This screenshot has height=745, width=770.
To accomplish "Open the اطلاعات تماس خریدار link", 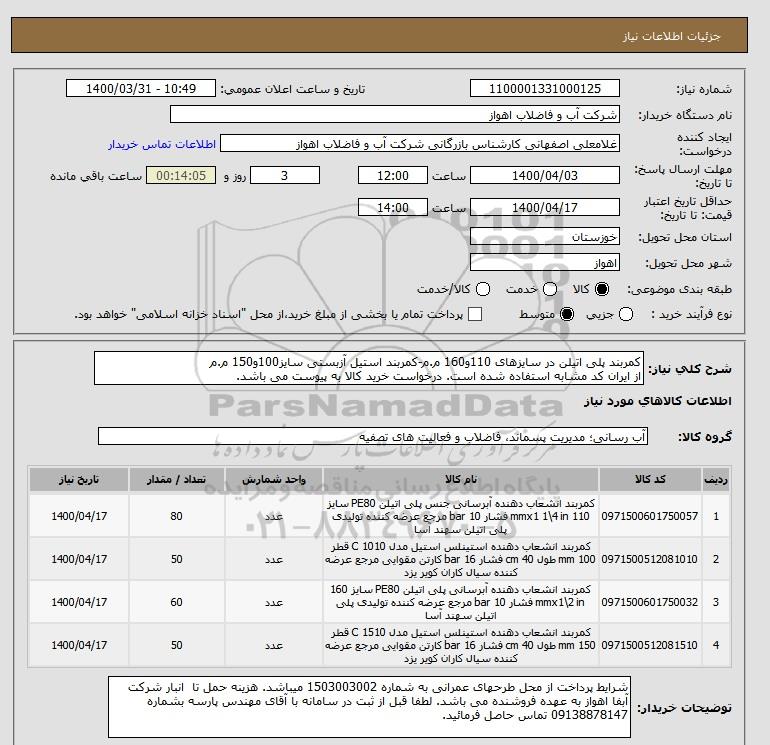I will pyautogui.click(x=162, y=144).
